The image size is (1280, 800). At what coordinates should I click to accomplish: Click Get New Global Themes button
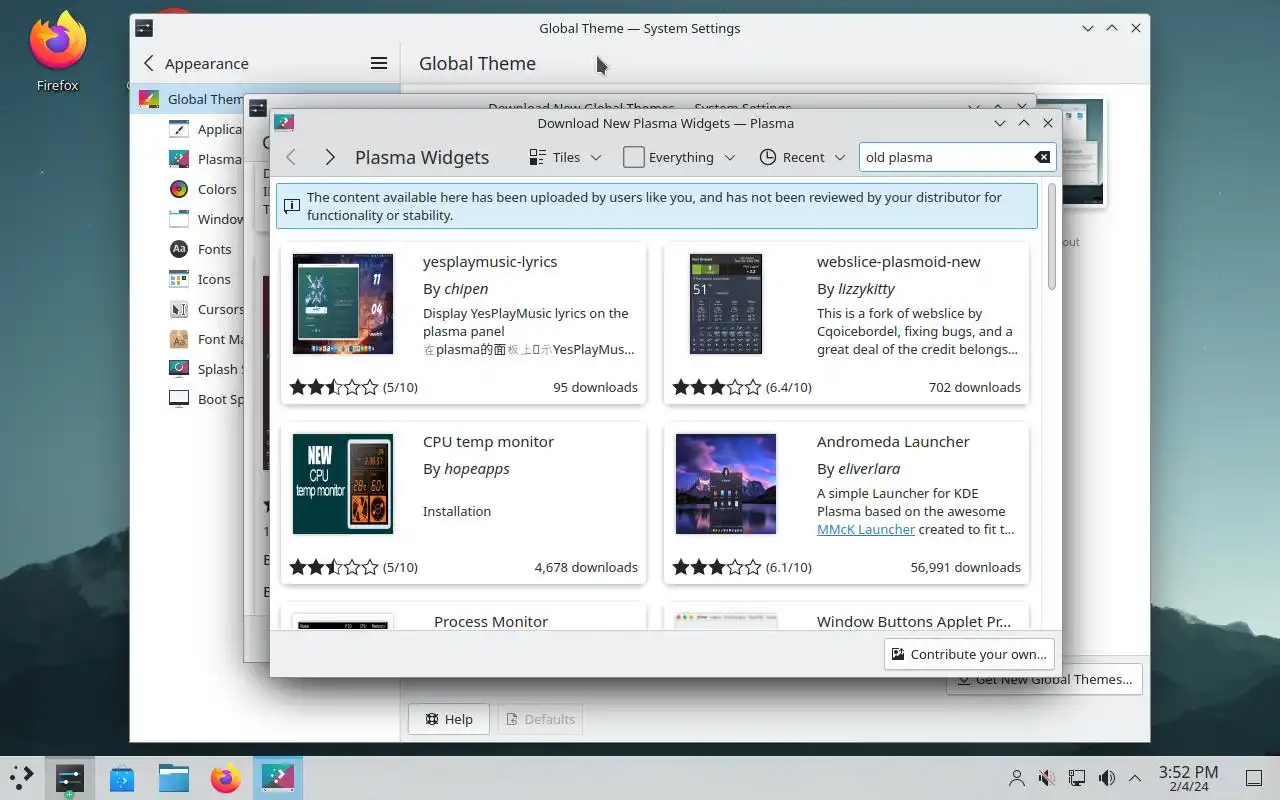point(1044,679)
